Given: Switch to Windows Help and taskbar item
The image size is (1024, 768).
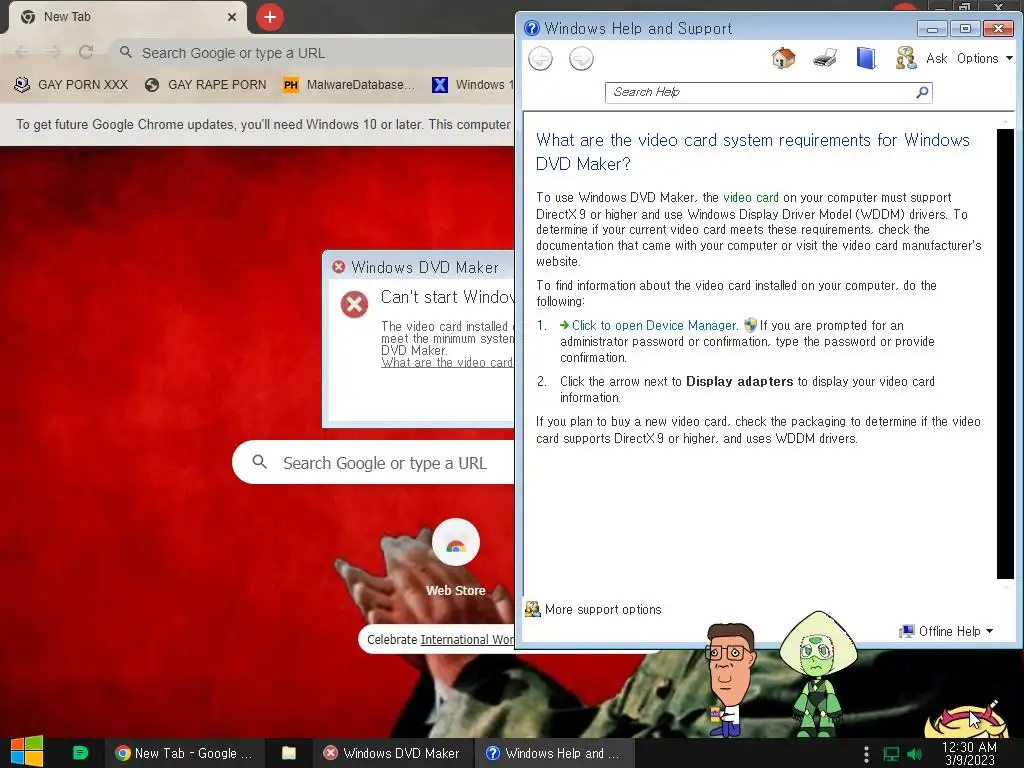Looking at the screenshot, I should [554, 753].
